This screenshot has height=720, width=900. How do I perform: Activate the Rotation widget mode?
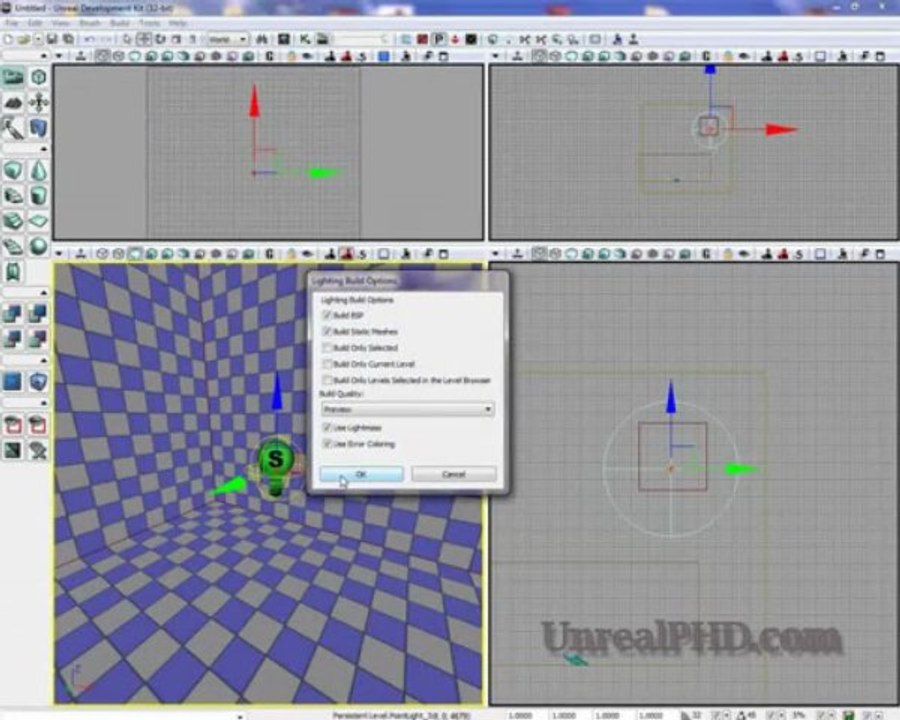coord(161,39)
